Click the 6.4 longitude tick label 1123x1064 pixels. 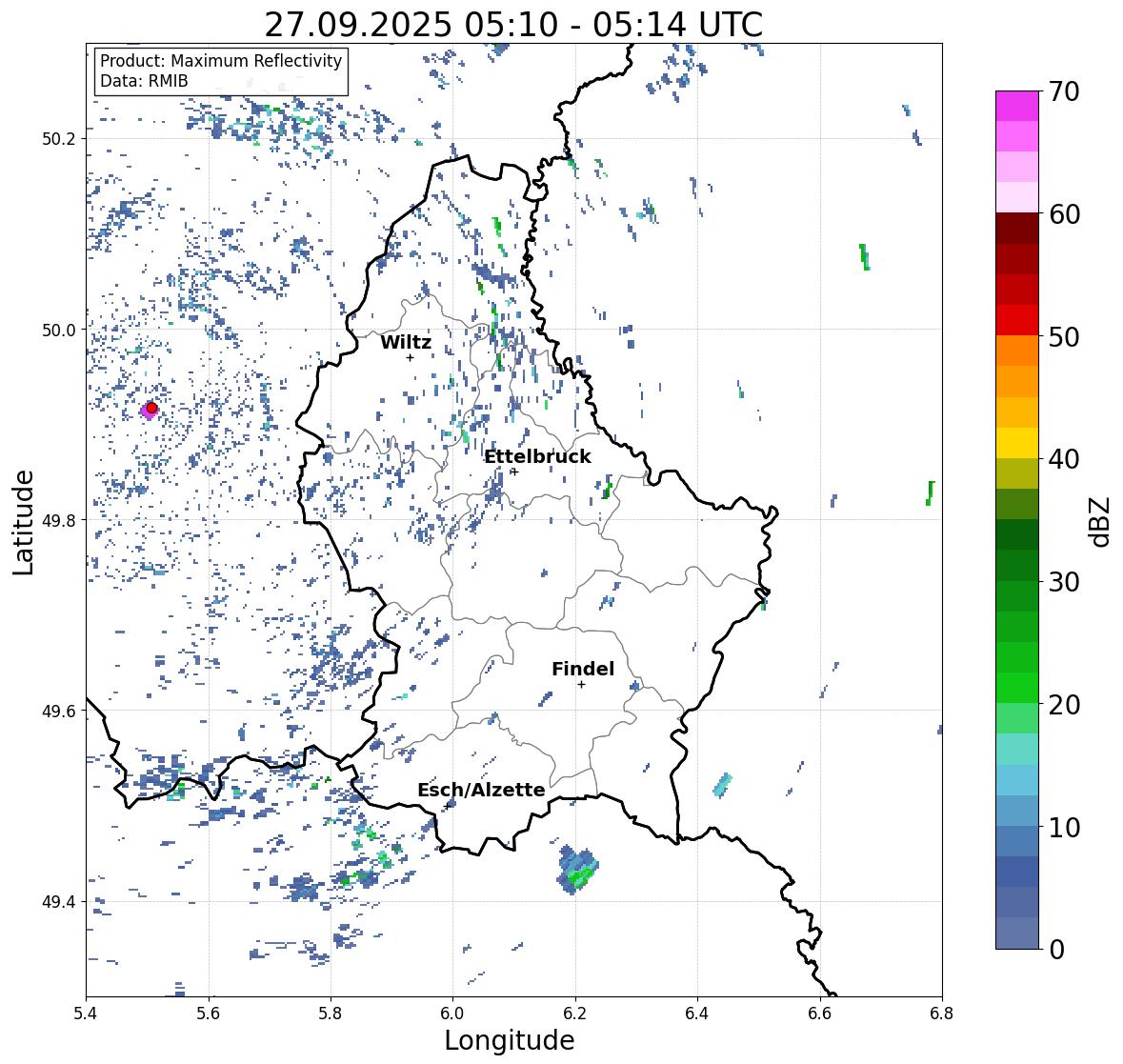pyautogui.click(x=697, y=1014)
